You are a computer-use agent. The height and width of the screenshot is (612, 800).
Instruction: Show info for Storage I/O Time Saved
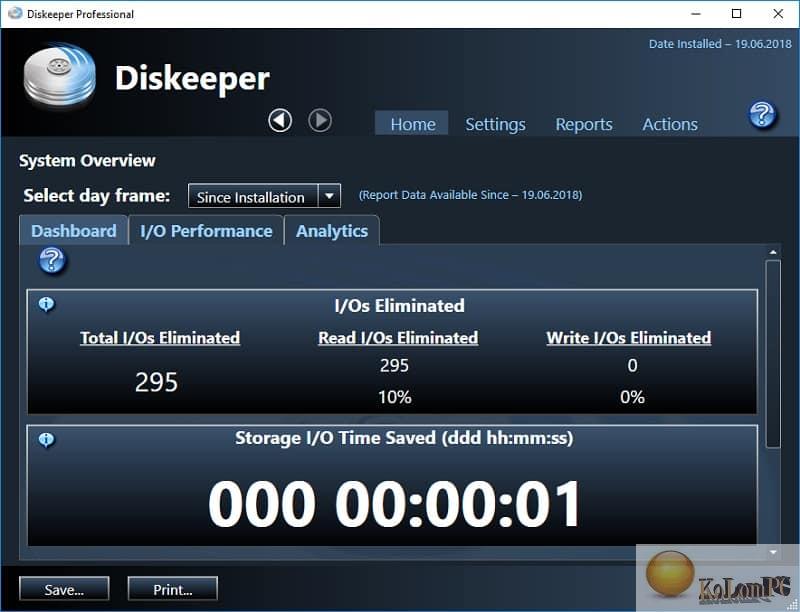click(46, 440)
